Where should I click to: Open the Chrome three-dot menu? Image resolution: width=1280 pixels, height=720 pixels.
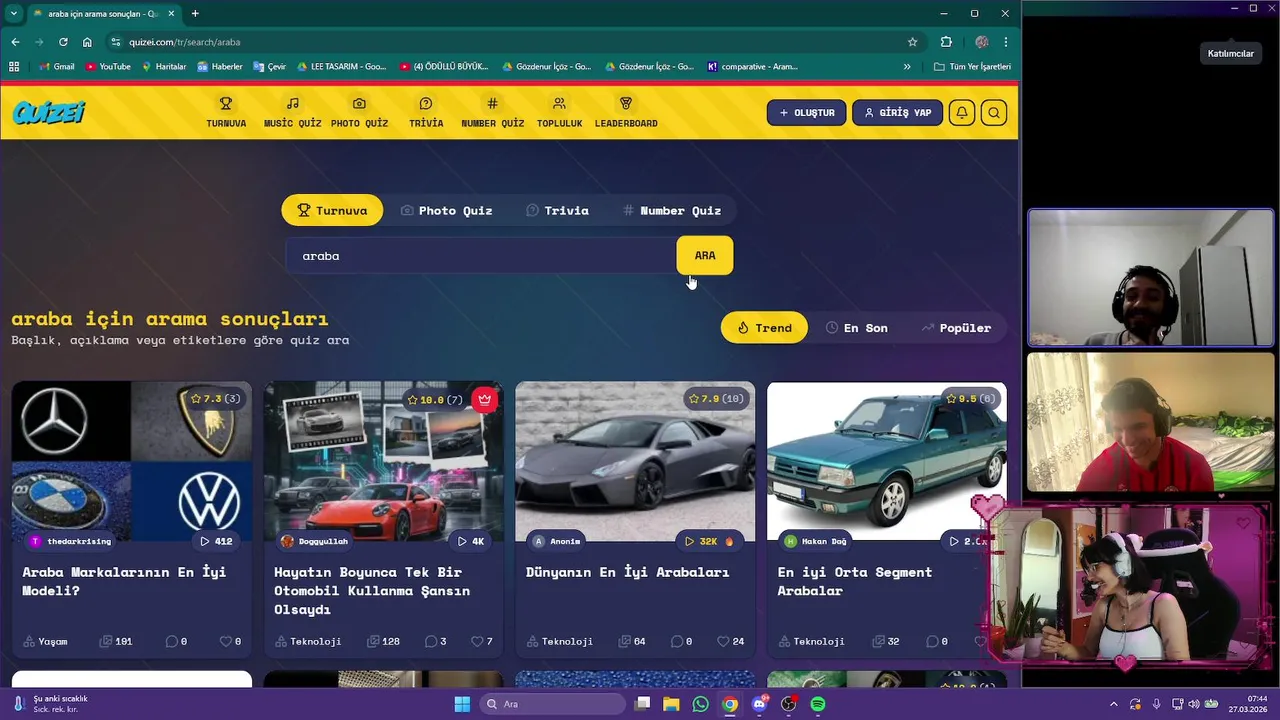click(1005, 42)
